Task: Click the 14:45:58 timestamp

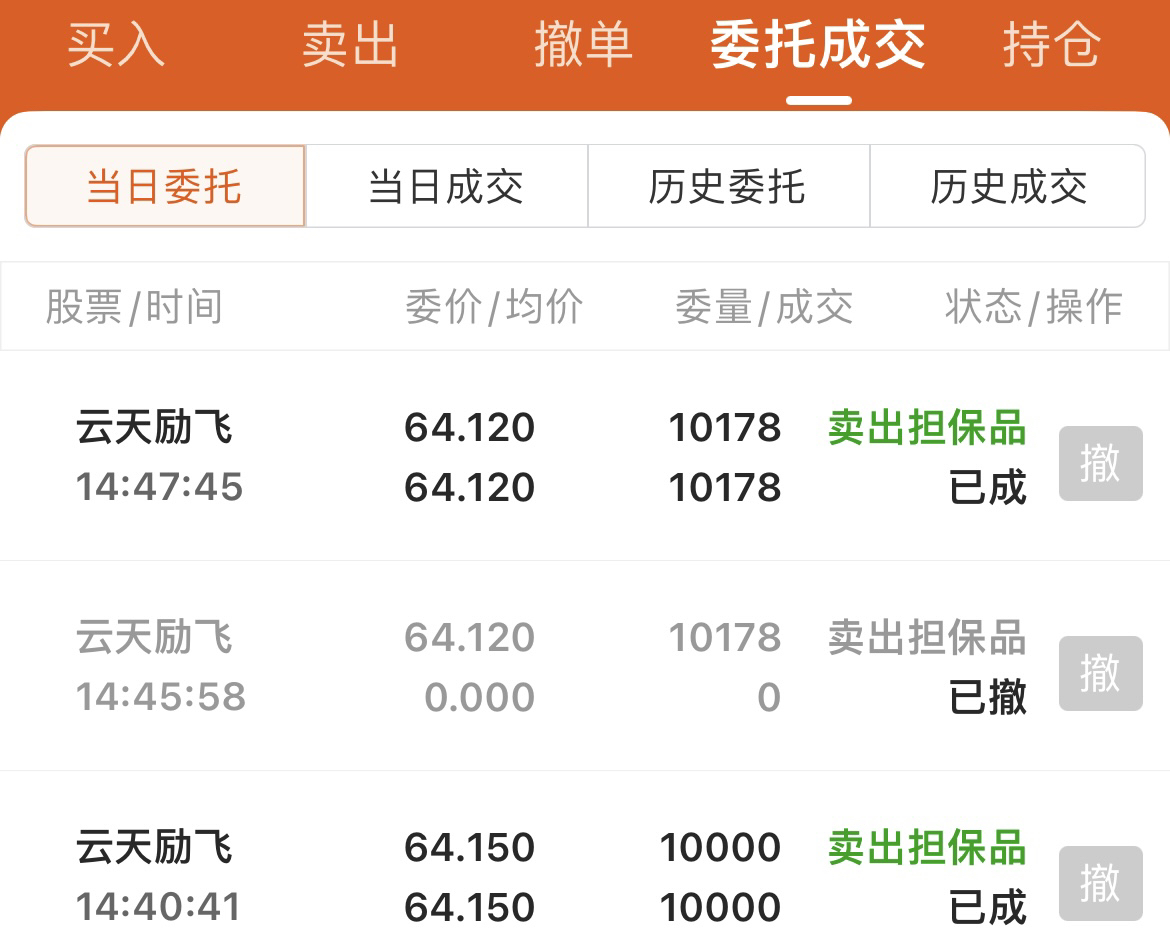Action: click(160, 697)
